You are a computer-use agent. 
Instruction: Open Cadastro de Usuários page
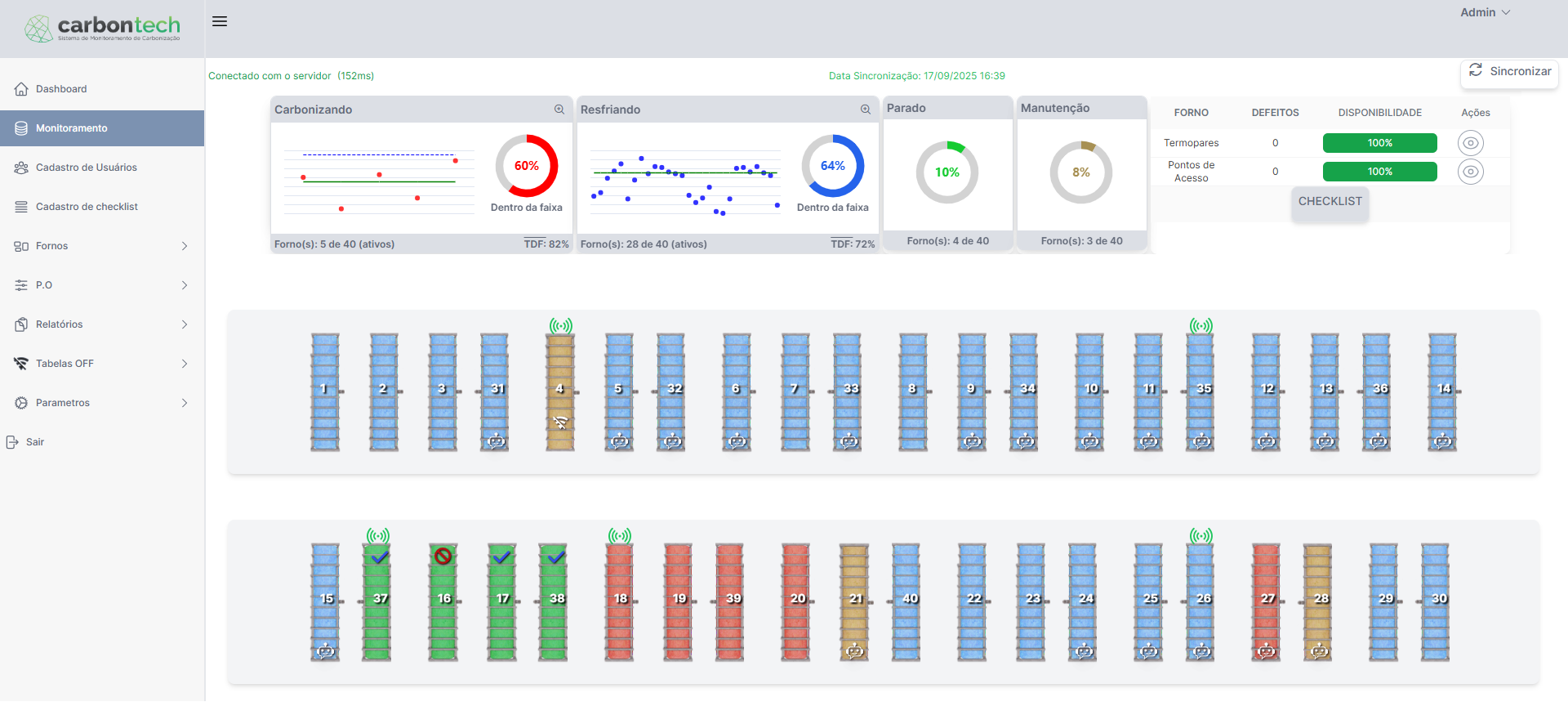(x=102, y=168)
